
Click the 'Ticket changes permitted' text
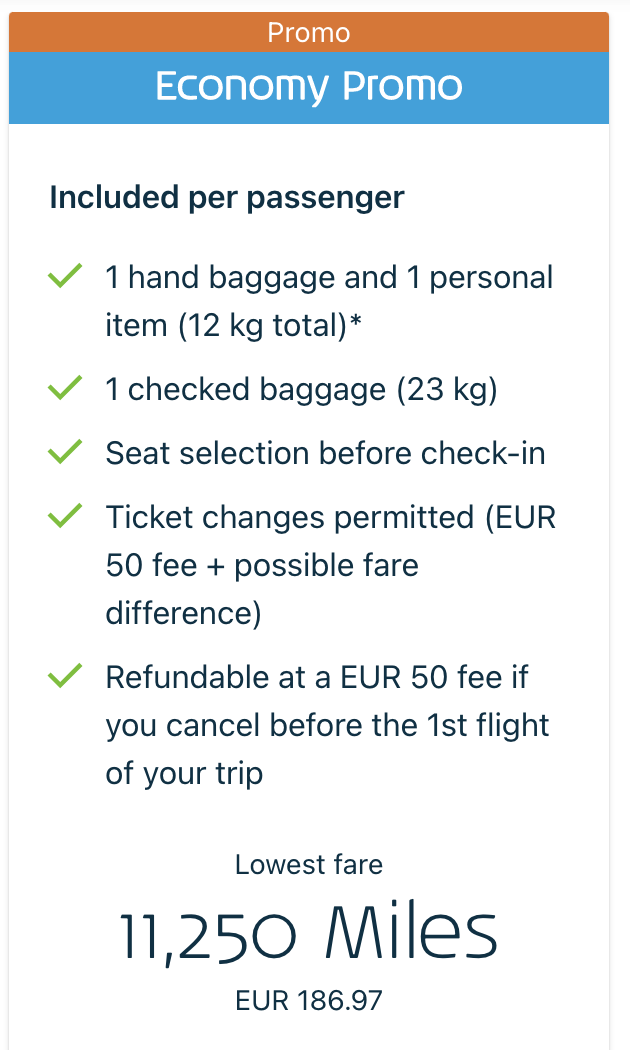coord(290,517)
